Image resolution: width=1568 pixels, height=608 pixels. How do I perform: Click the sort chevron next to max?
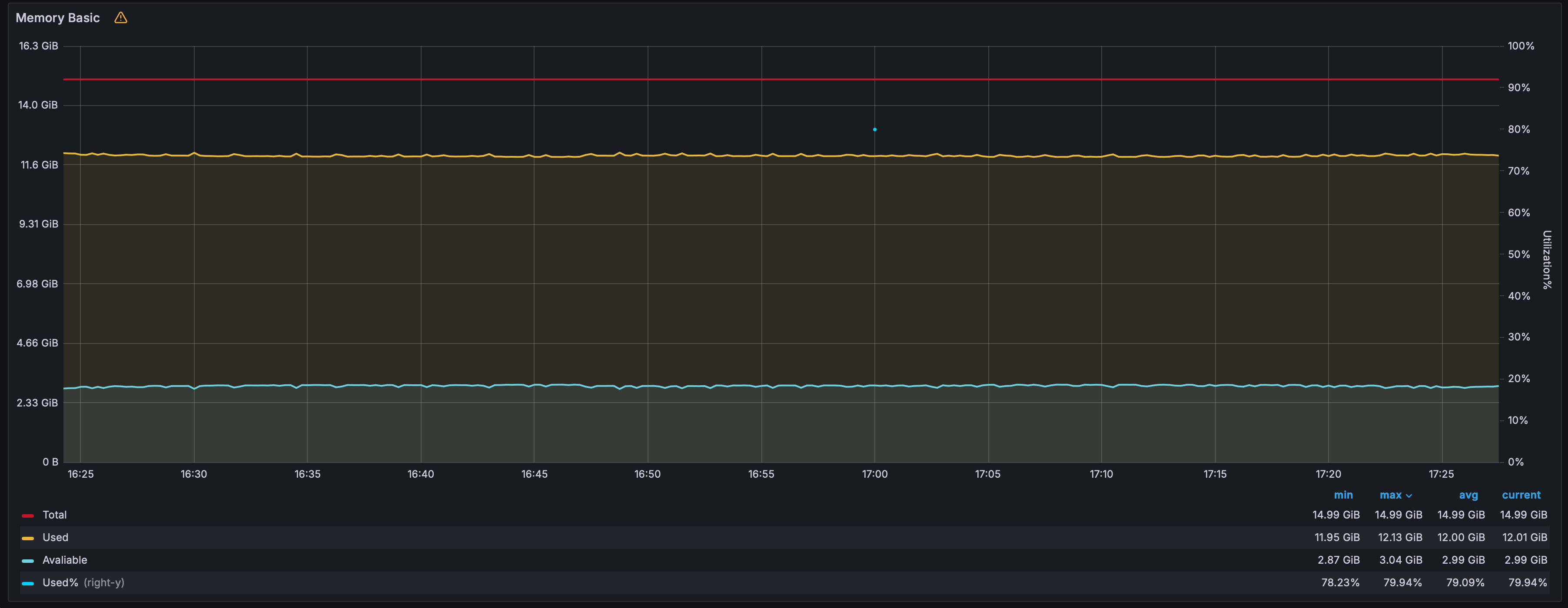coord(1409,496)
